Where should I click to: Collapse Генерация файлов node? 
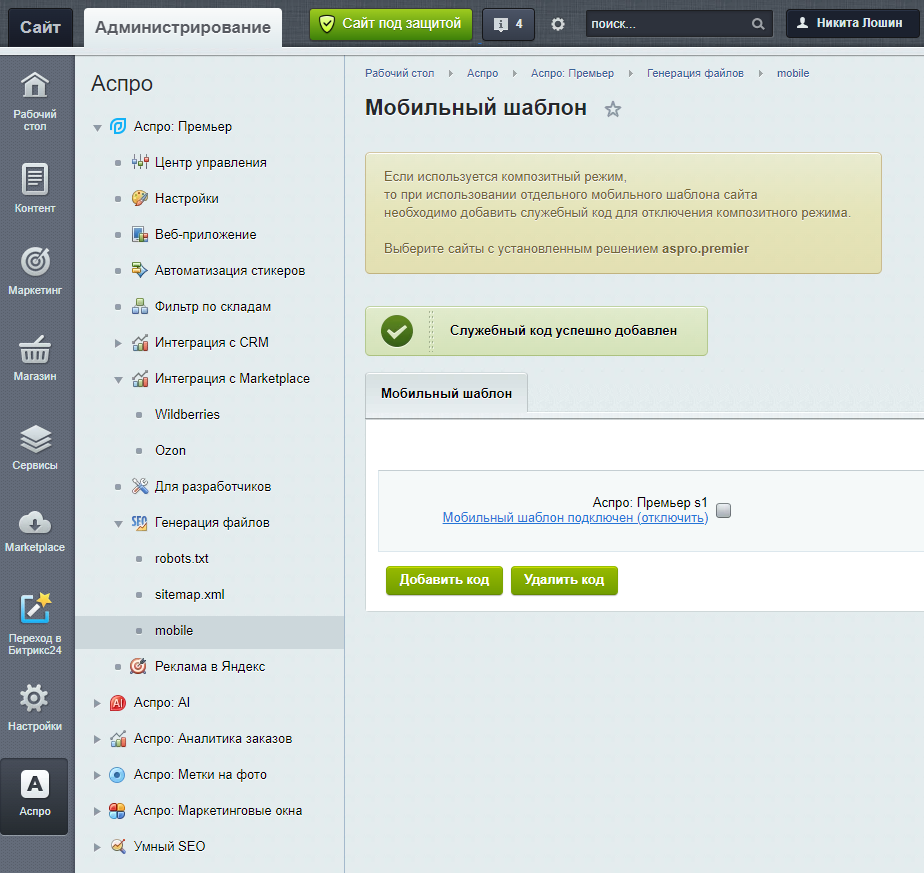(x=118, y=523)
